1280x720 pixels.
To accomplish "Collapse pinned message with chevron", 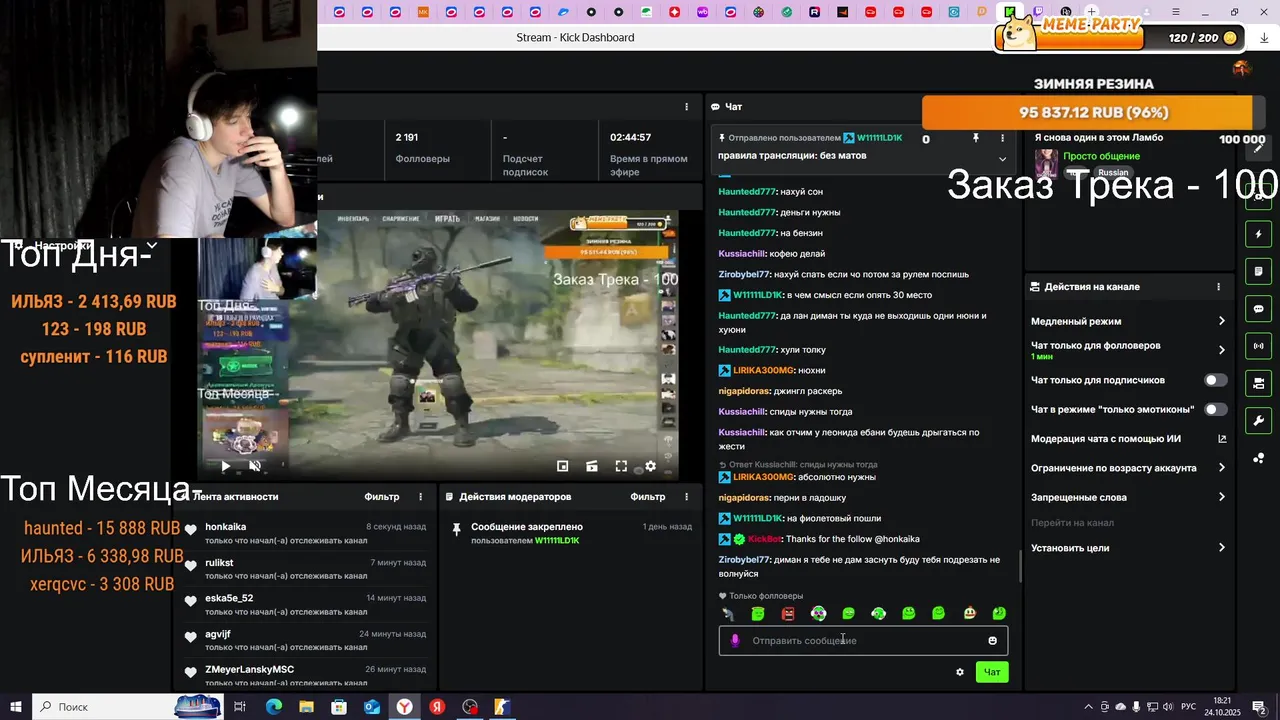I will pos(1002,159).
